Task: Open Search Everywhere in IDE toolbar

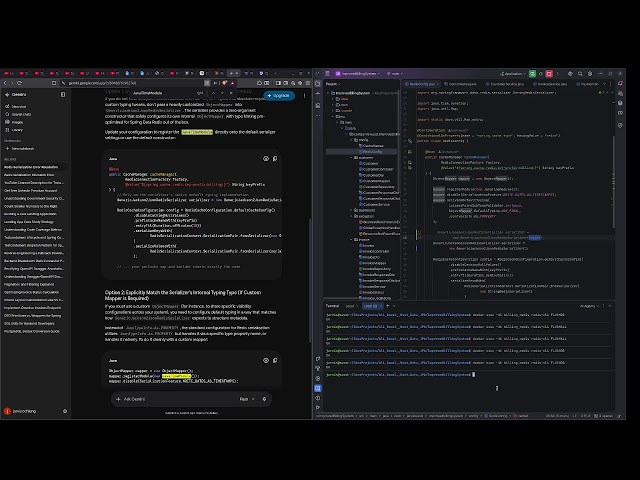Action: pyautogui.click(x=580, y=73)
